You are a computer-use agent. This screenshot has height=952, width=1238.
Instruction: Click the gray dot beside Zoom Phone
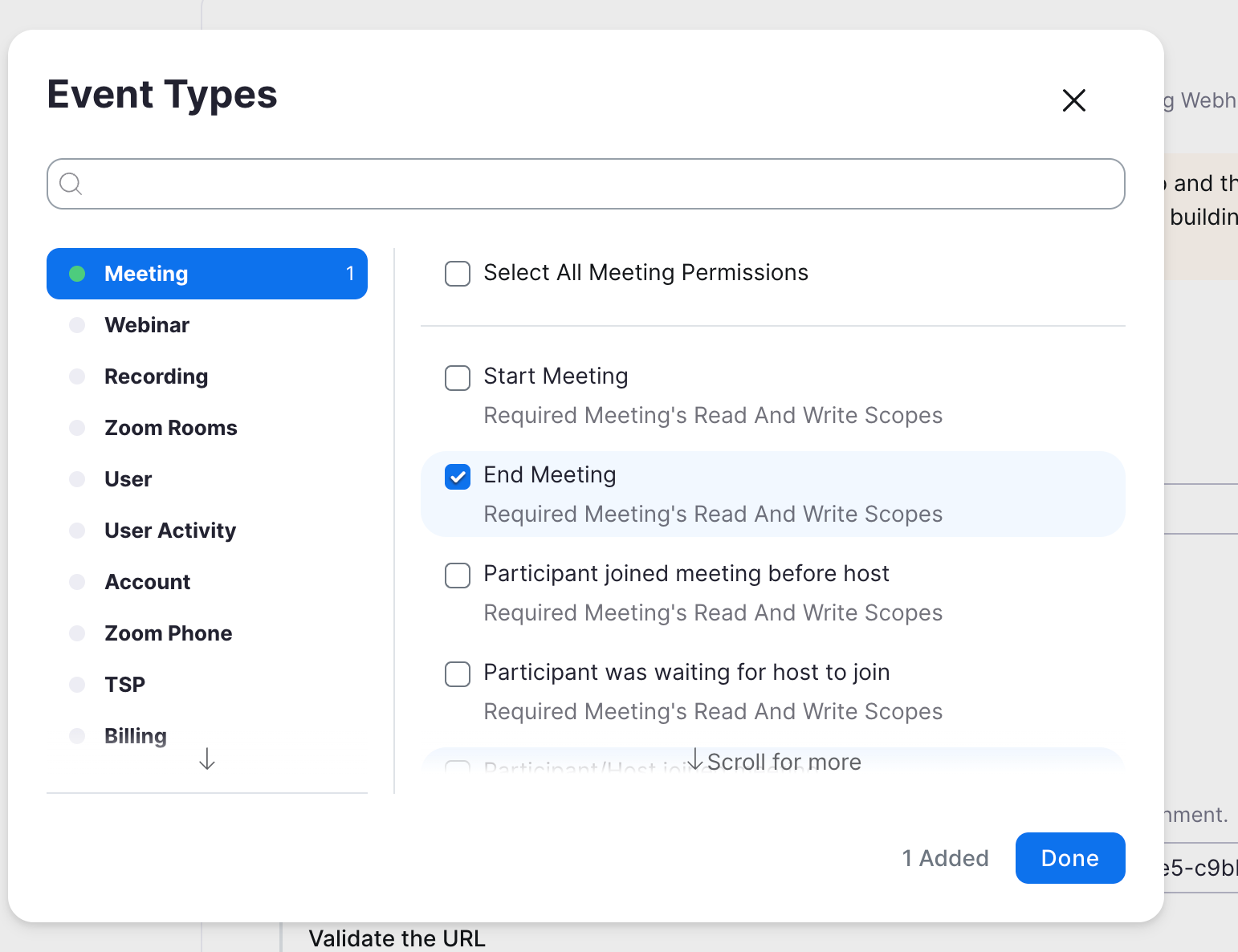[x=77, y=633]
